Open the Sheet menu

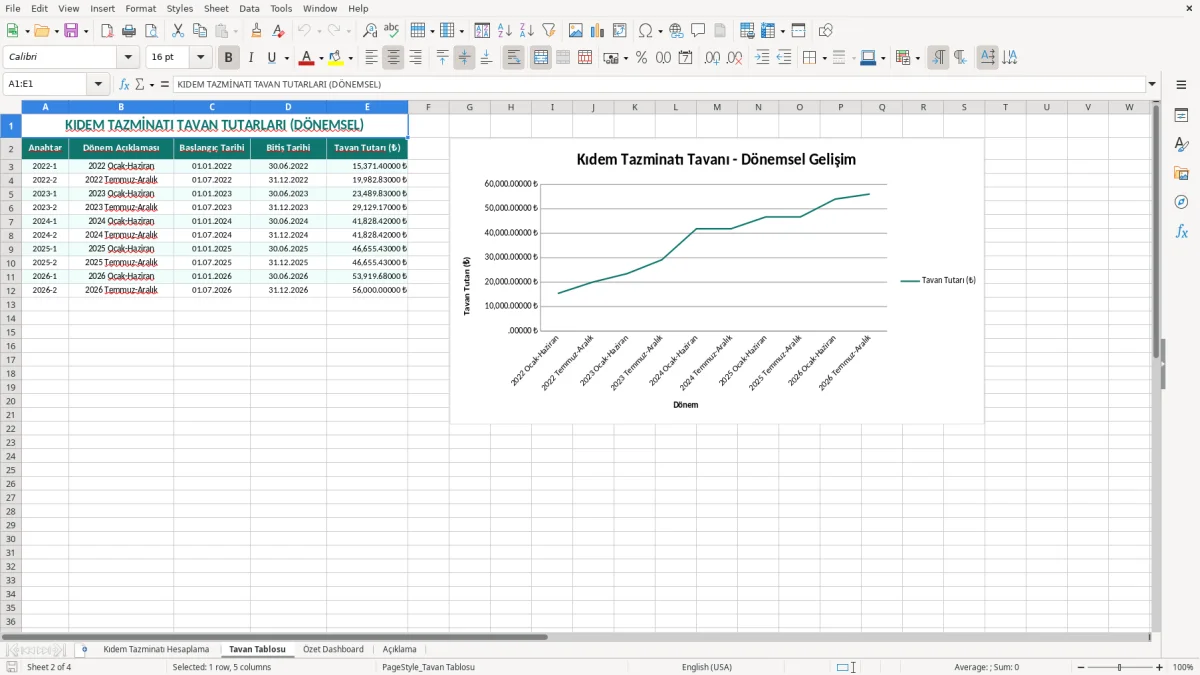(216, 8)
